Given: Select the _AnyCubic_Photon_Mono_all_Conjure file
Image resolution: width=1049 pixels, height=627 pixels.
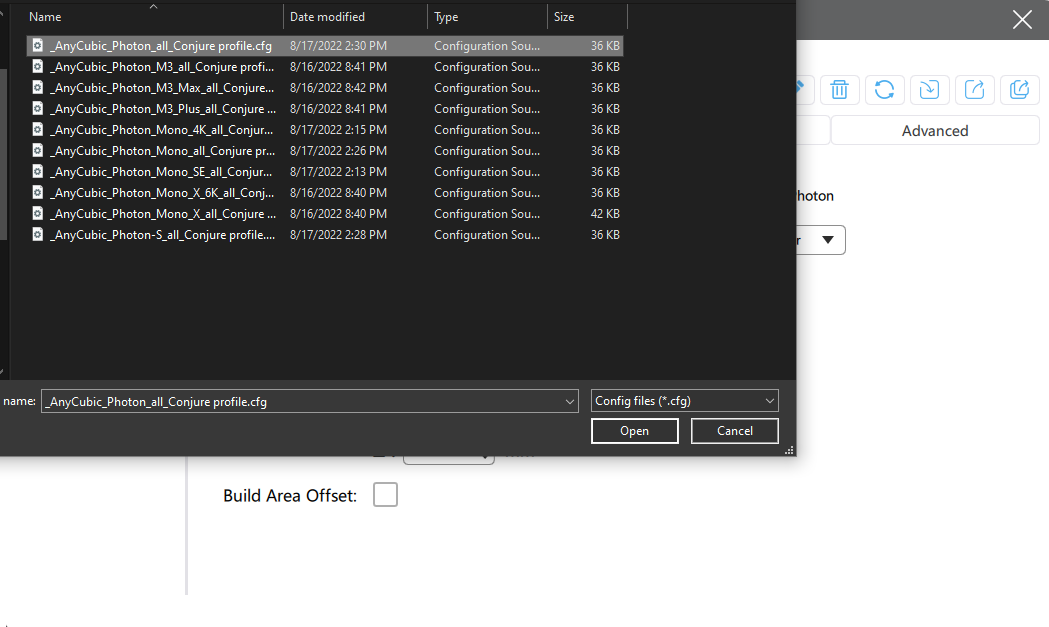Looking at the screenshot, I should click(163, 151).
